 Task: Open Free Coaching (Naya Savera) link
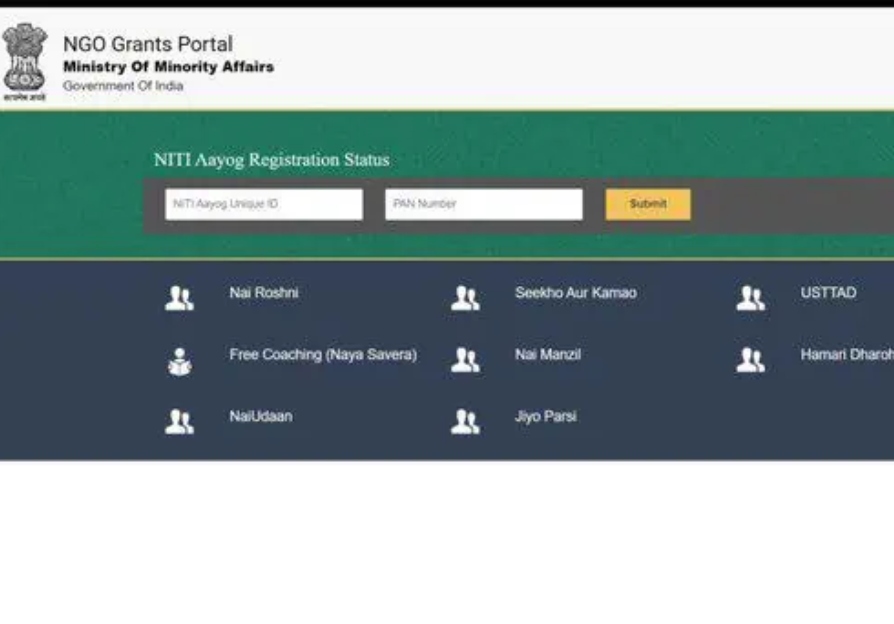(x=323, y=355)
